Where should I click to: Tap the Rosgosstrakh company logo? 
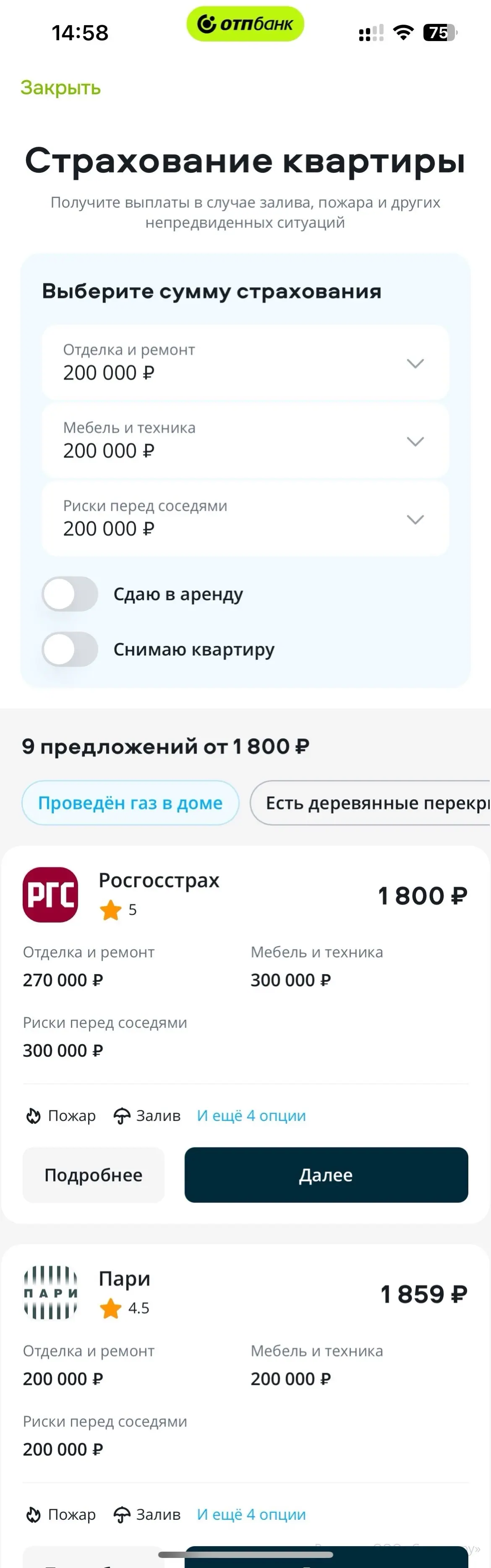(50, 894)
